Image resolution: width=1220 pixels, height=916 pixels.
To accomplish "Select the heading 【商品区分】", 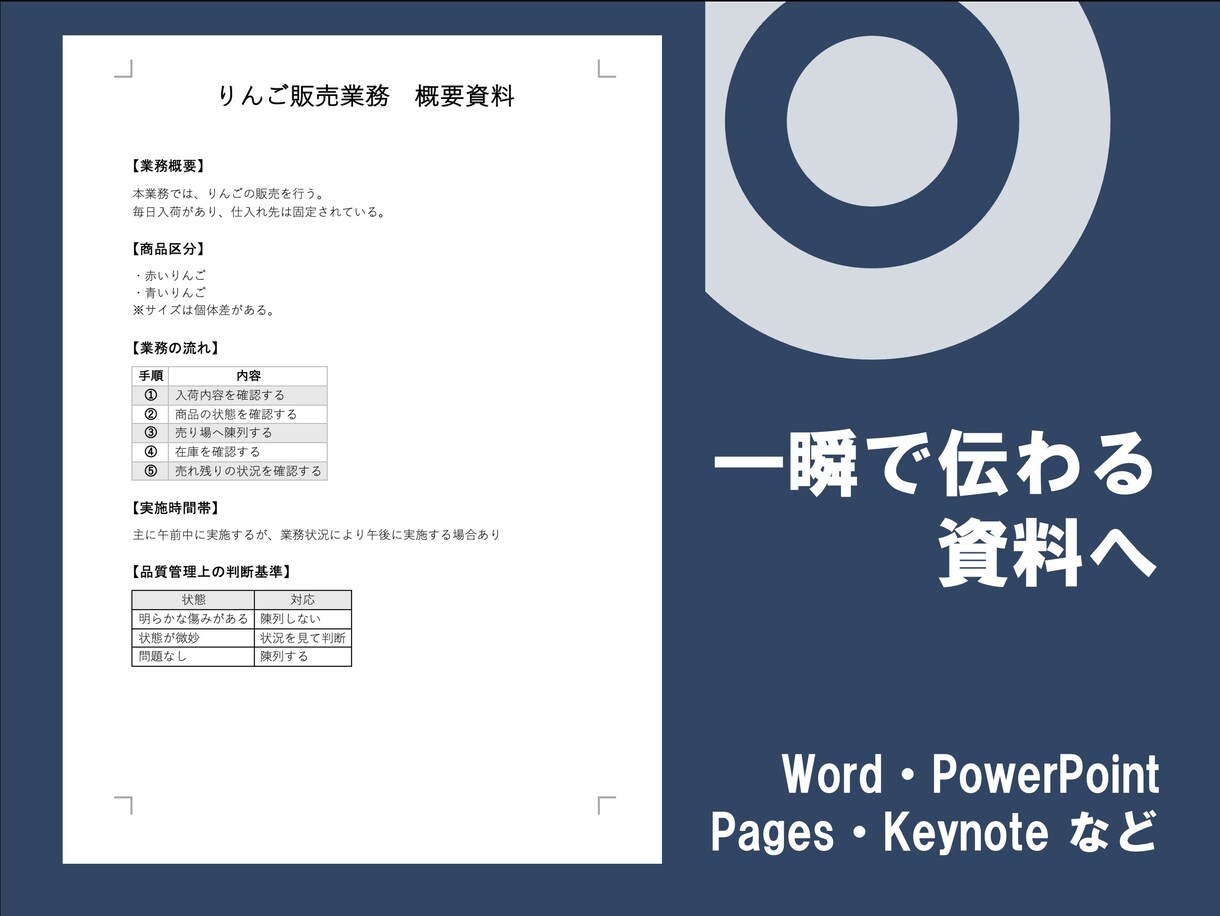I will point(168,249).
